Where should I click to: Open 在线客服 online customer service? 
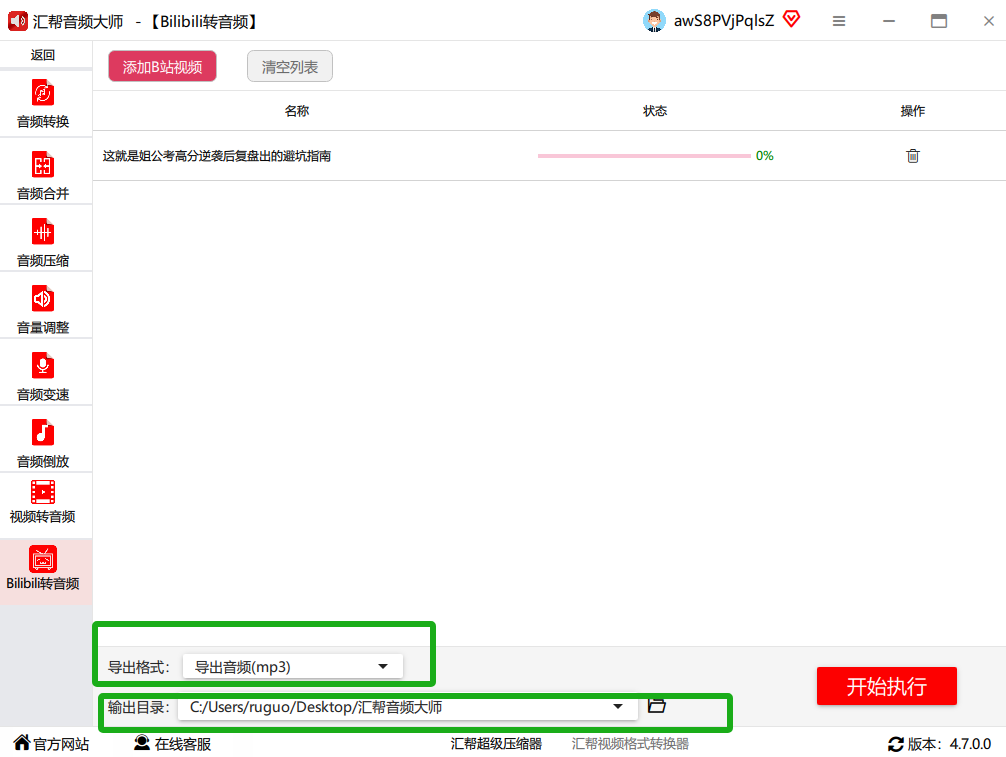[173, 744]
